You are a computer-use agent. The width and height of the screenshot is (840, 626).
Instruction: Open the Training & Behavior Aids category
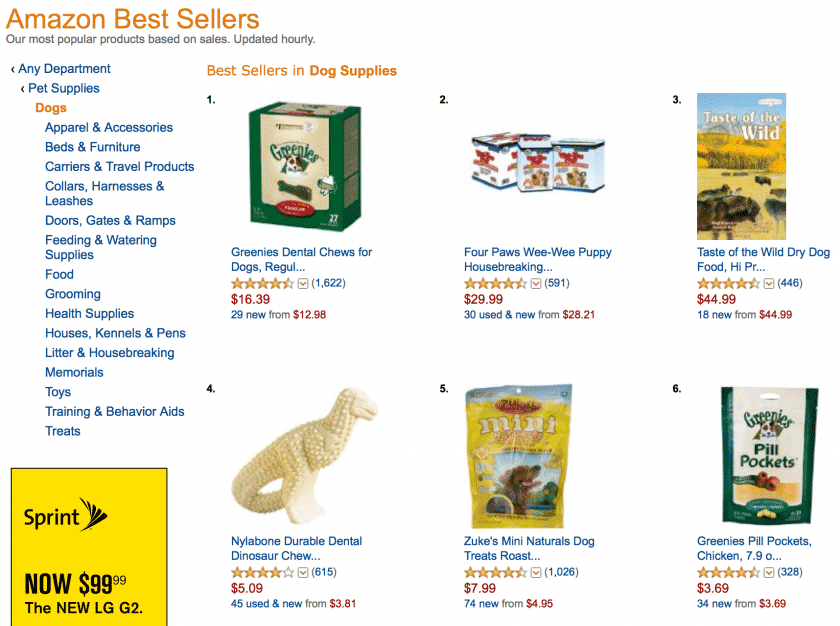click(115, 411)
